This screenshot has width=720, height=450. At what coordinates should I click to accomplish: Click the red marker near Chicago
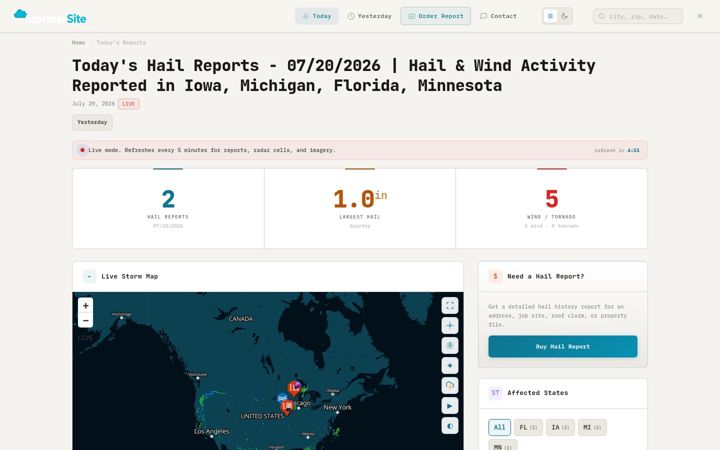pyautogui.click(x=287, y=407)
